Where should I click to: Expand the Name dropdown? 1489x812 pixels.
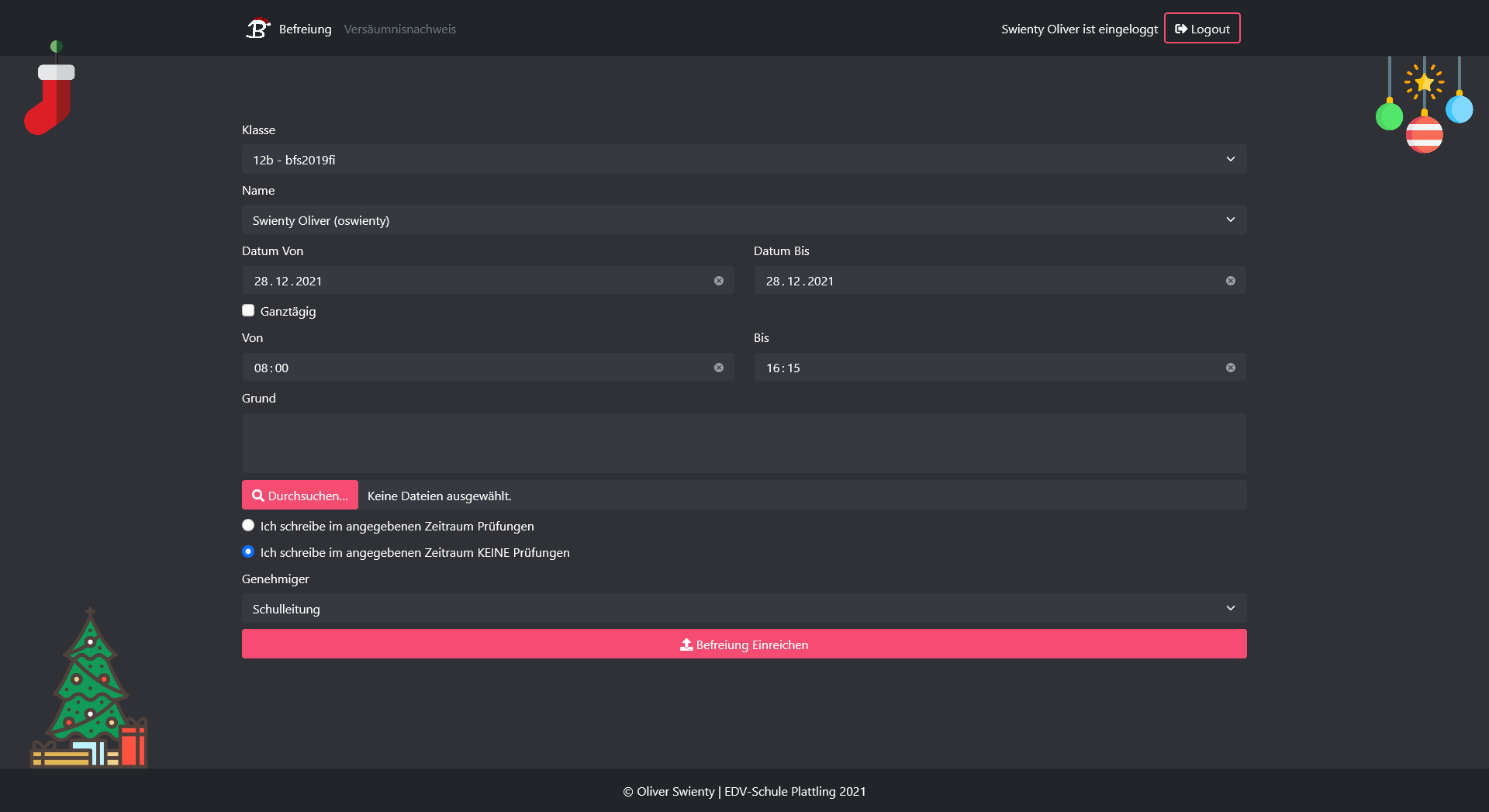click(x=744, y=219)
